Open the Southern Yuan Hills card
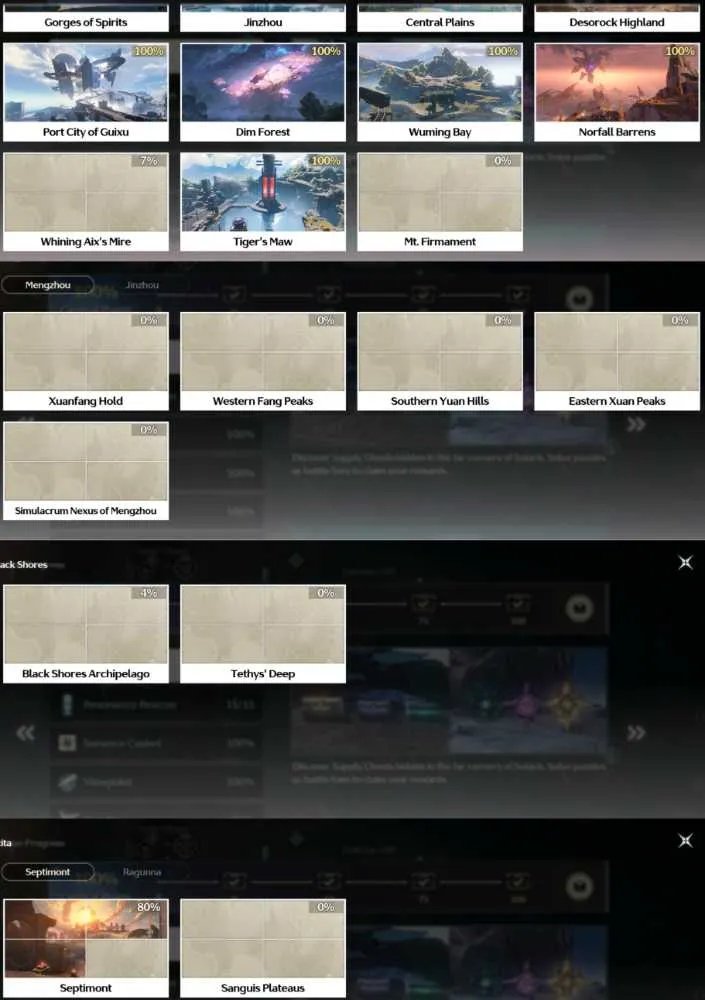Viewport: 705px width, 1000px height. click(440, 361)
